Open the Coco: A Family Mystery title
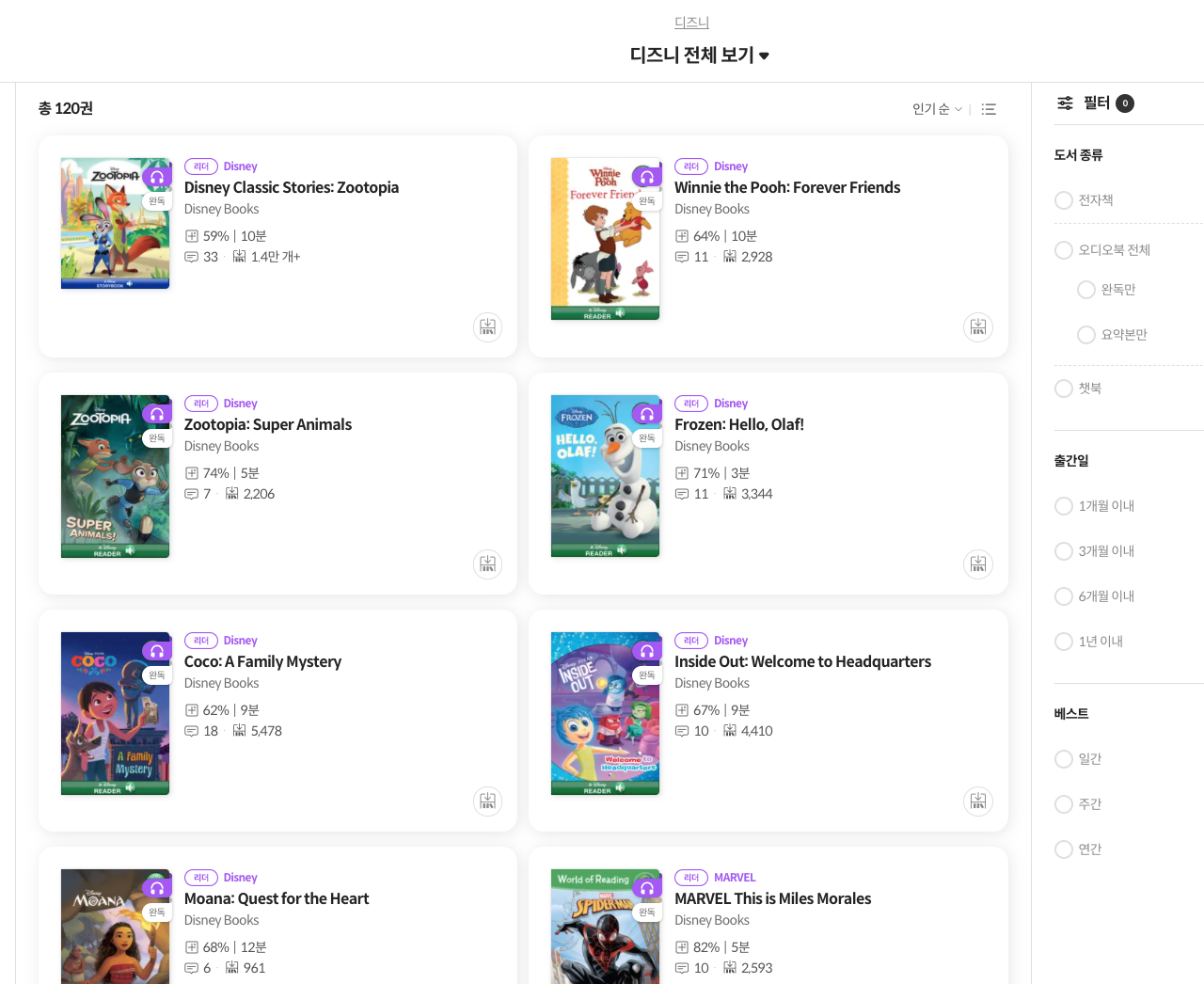Viewport: 1204px width, 984px height. tap(262, 661)
